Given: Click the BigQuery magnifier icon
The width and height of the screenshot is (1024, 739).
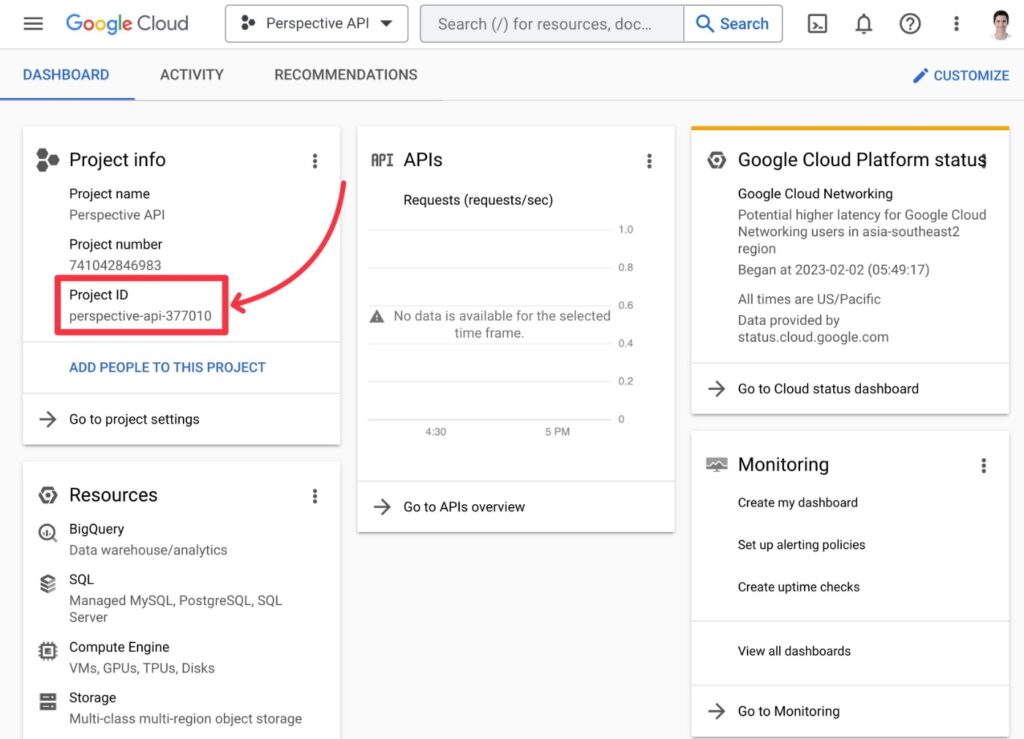Looking at the screenshot, I should click(47, 533).
